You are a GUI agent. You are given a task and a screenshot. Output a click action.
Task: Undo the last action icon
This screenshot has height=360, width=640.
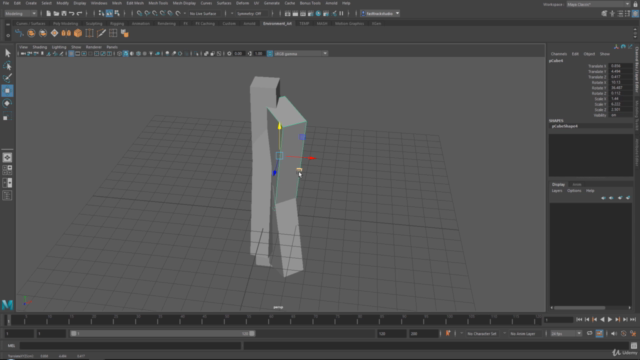(x=71, y=13)
